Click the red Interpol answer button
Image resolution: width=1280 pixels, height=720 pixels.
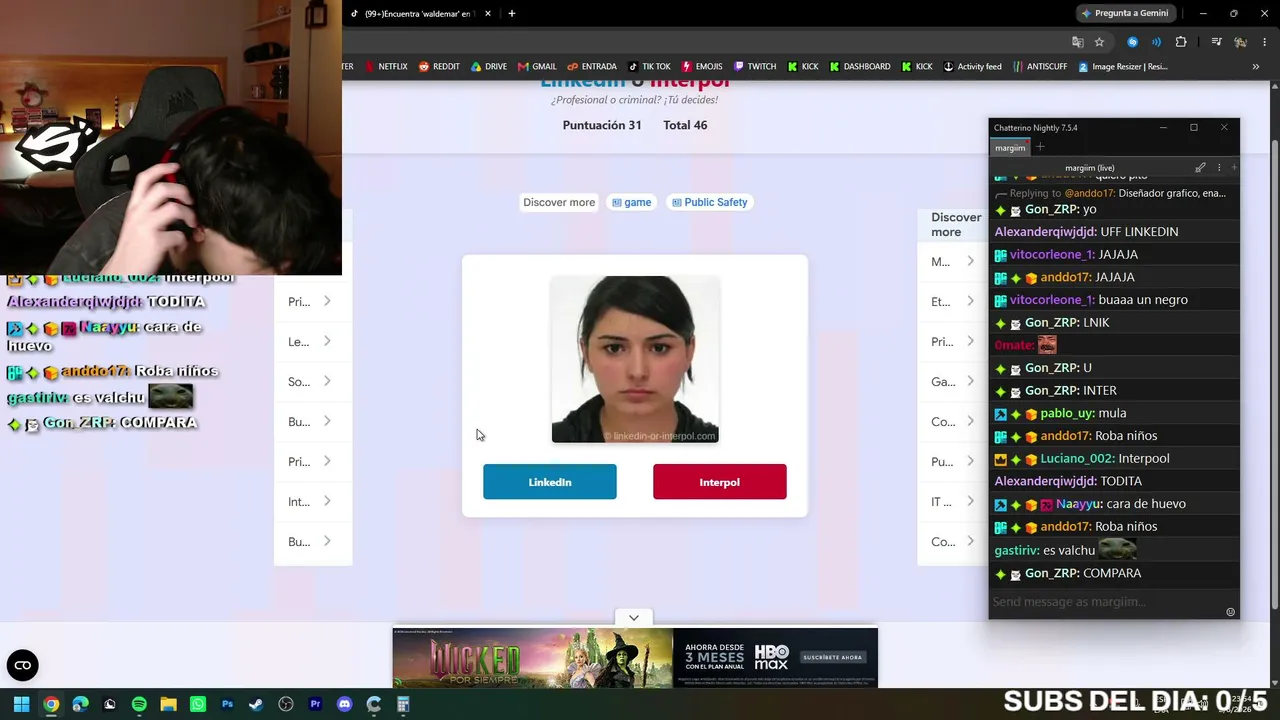click(x=720, y=482)
